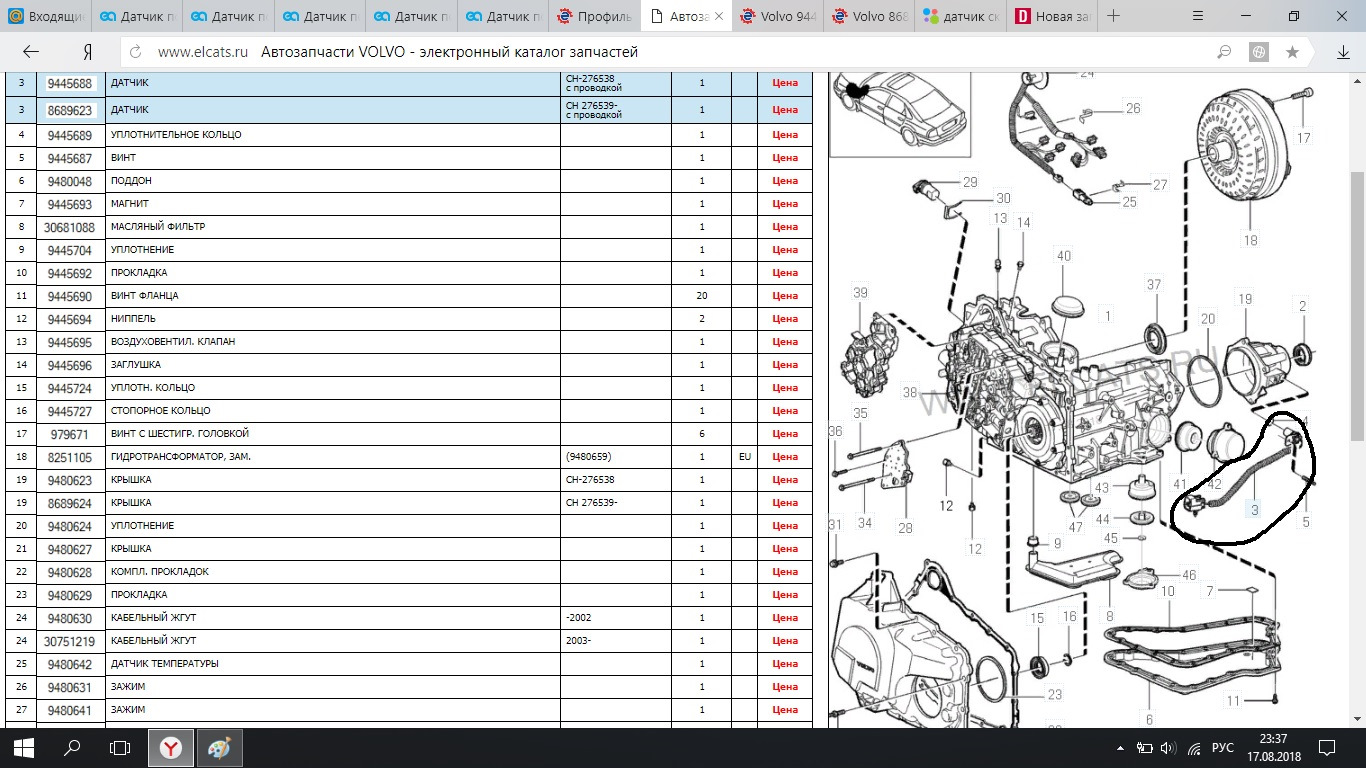Screen dimensions: 1366x768
Task: Open the Windows Start menu
Action: tap(24, 747)
